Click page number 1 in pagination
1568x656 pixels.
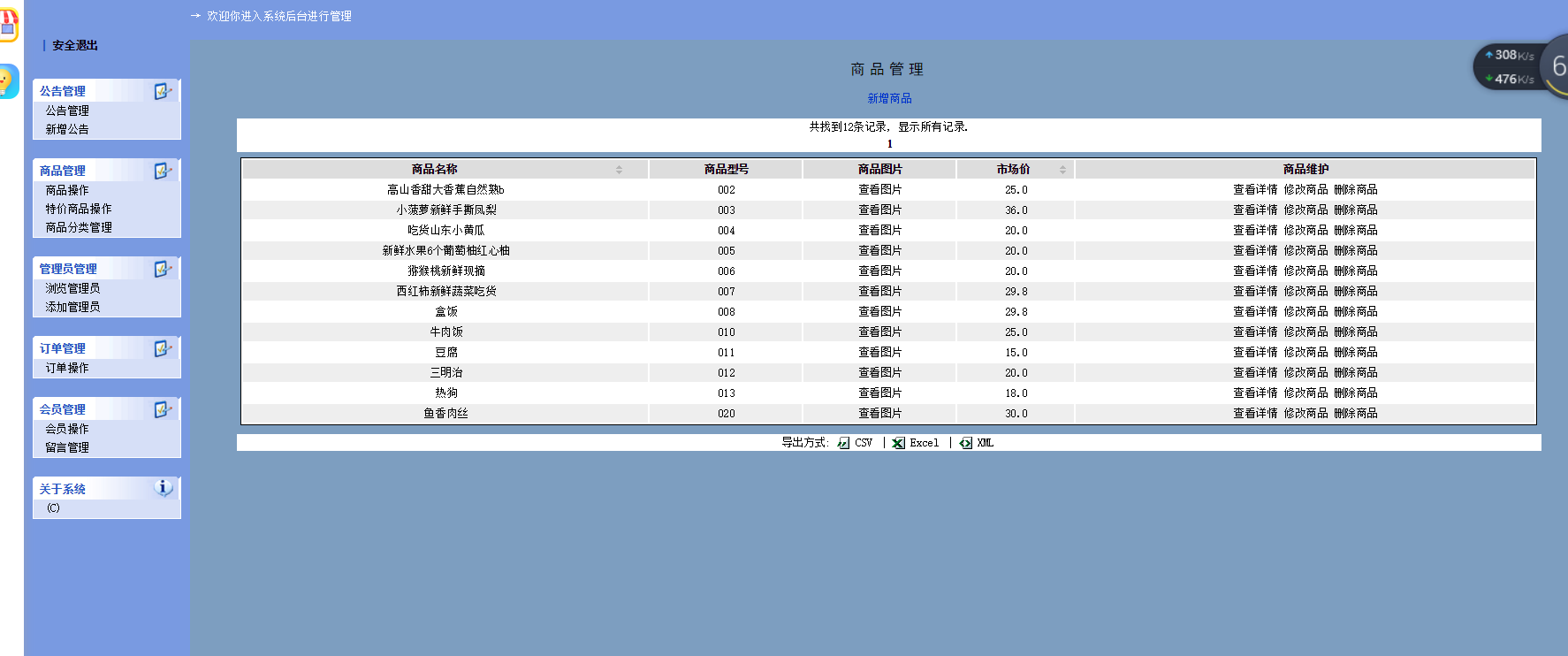tap(889, 144)
